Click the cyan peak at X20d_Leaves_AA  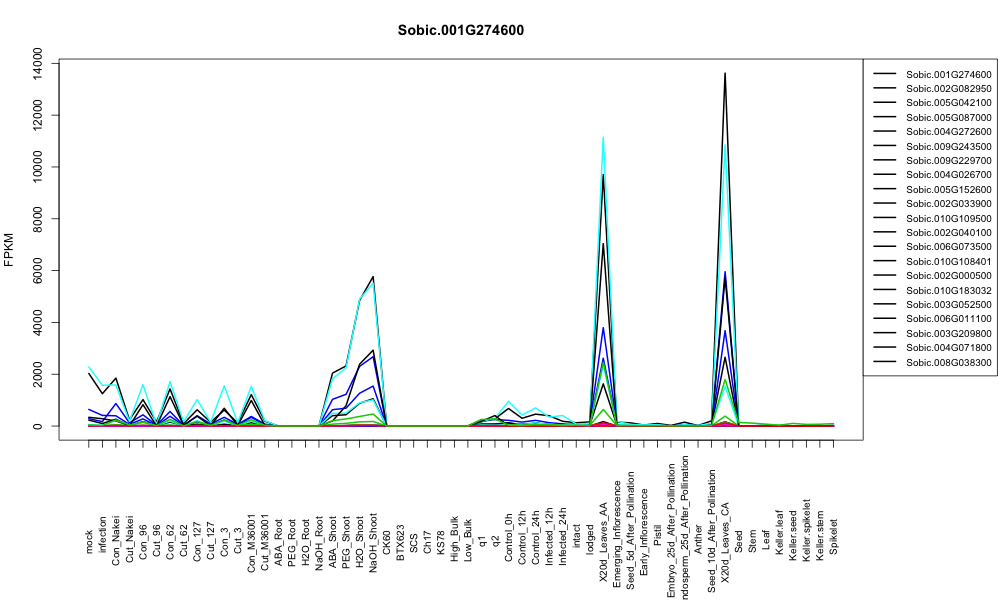[603, 138]
